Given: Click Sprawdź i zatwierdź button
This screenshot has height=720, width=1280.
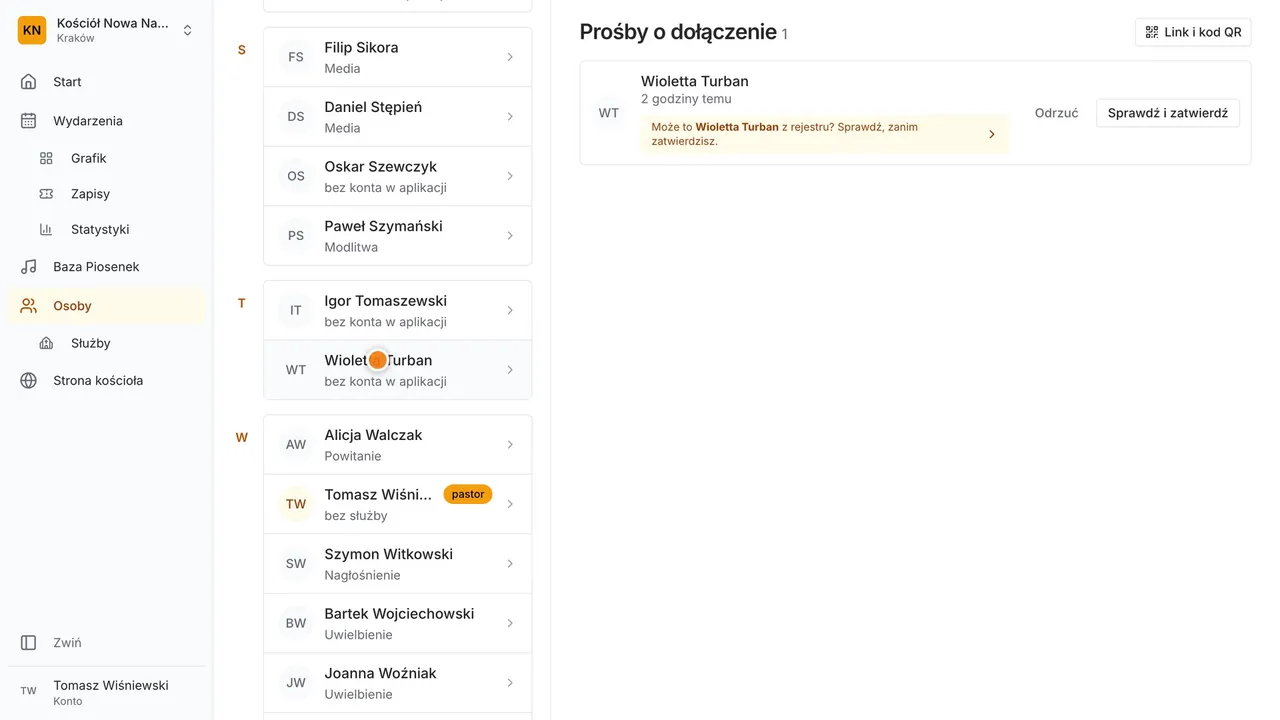Looking at the screenshot, I should point(1168,113).
